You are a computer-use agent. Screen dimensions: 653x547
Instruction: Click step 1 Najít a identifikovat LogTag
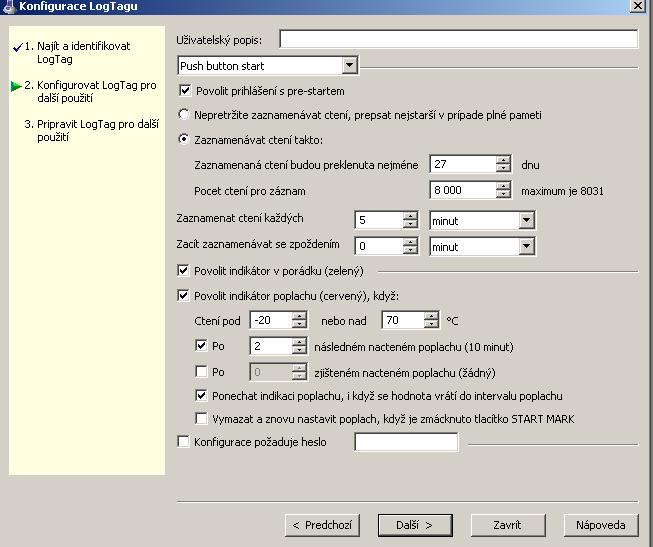(77, 52)
